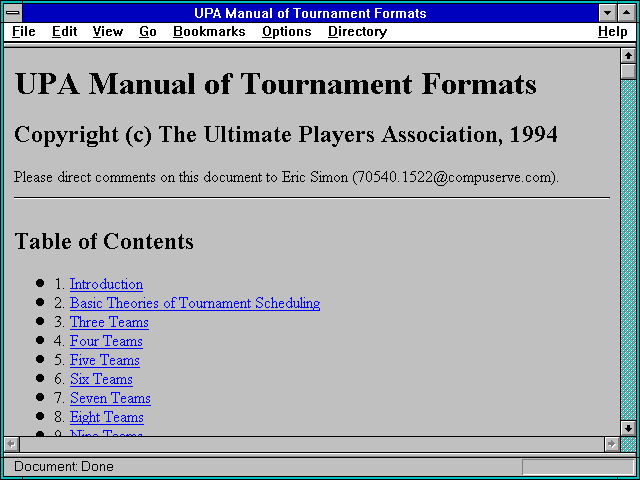This screenshot has height=480, width=640.
Task: Open the Go menu
Action: point(148,31)
